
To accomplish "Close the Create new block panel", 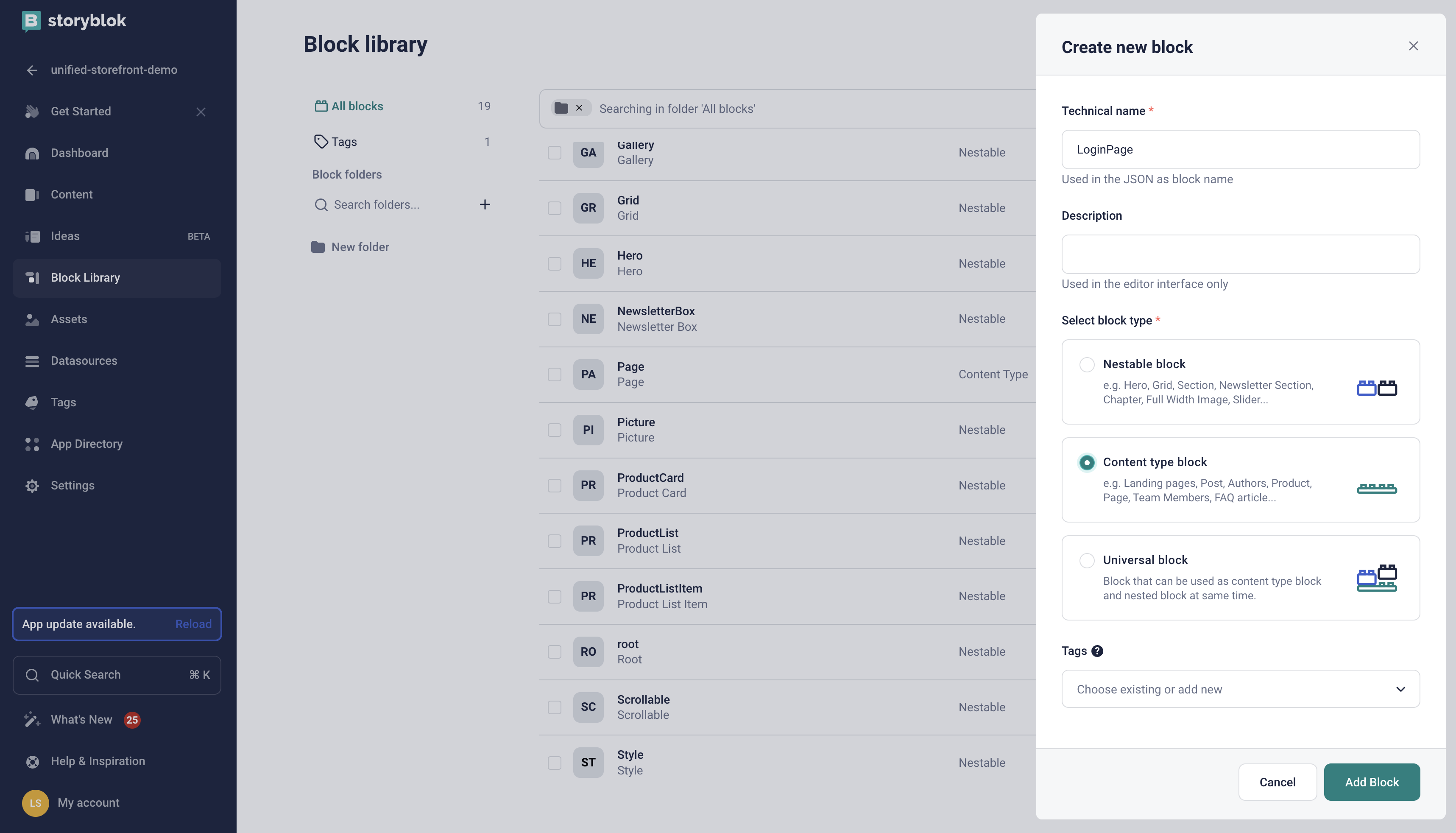I will pyautogui.click(x=1413, y=46).
